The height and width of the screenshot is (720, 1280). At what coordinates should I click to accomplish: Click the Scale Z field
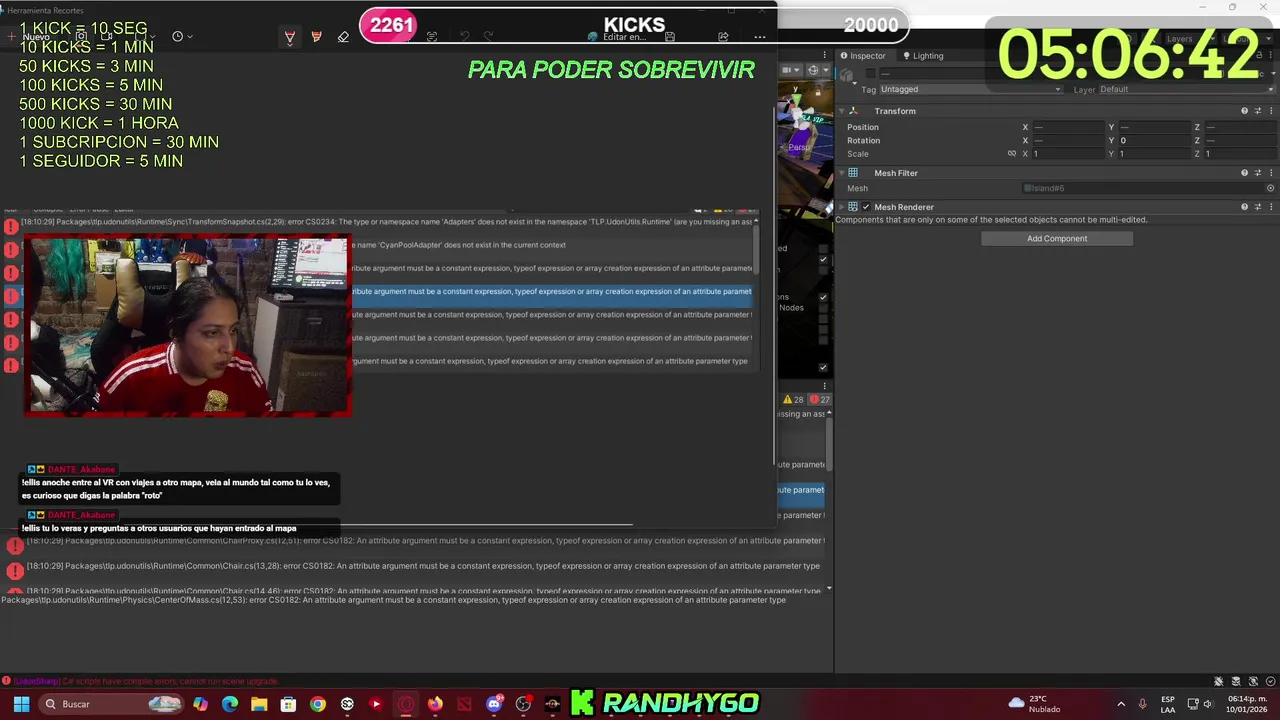(1240, 154)
